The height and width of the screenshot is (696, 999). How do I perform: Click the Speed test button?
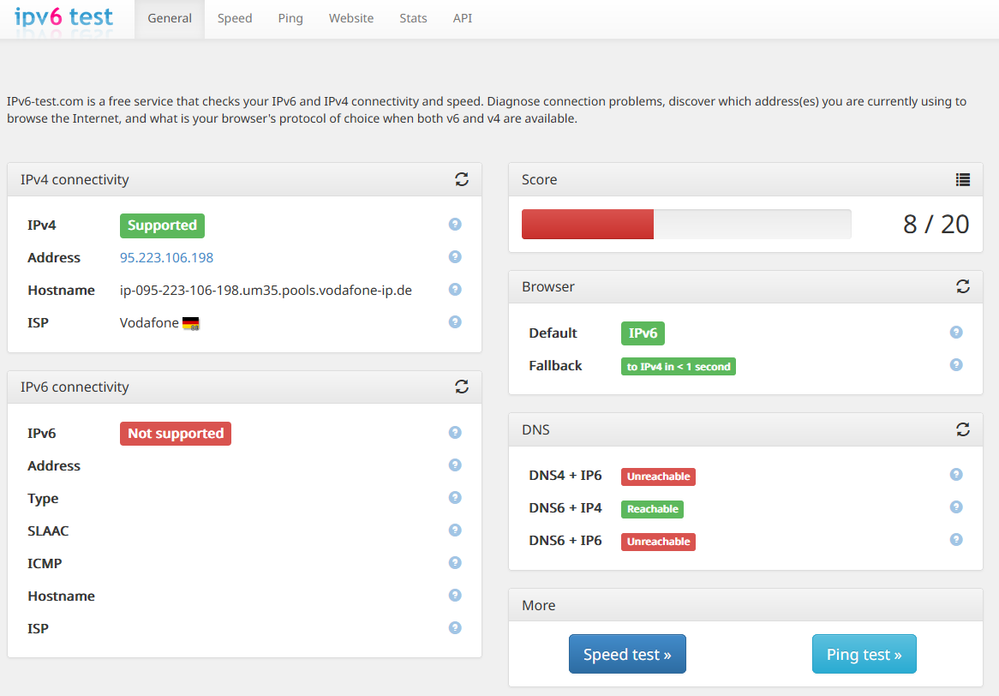(628, 654)
